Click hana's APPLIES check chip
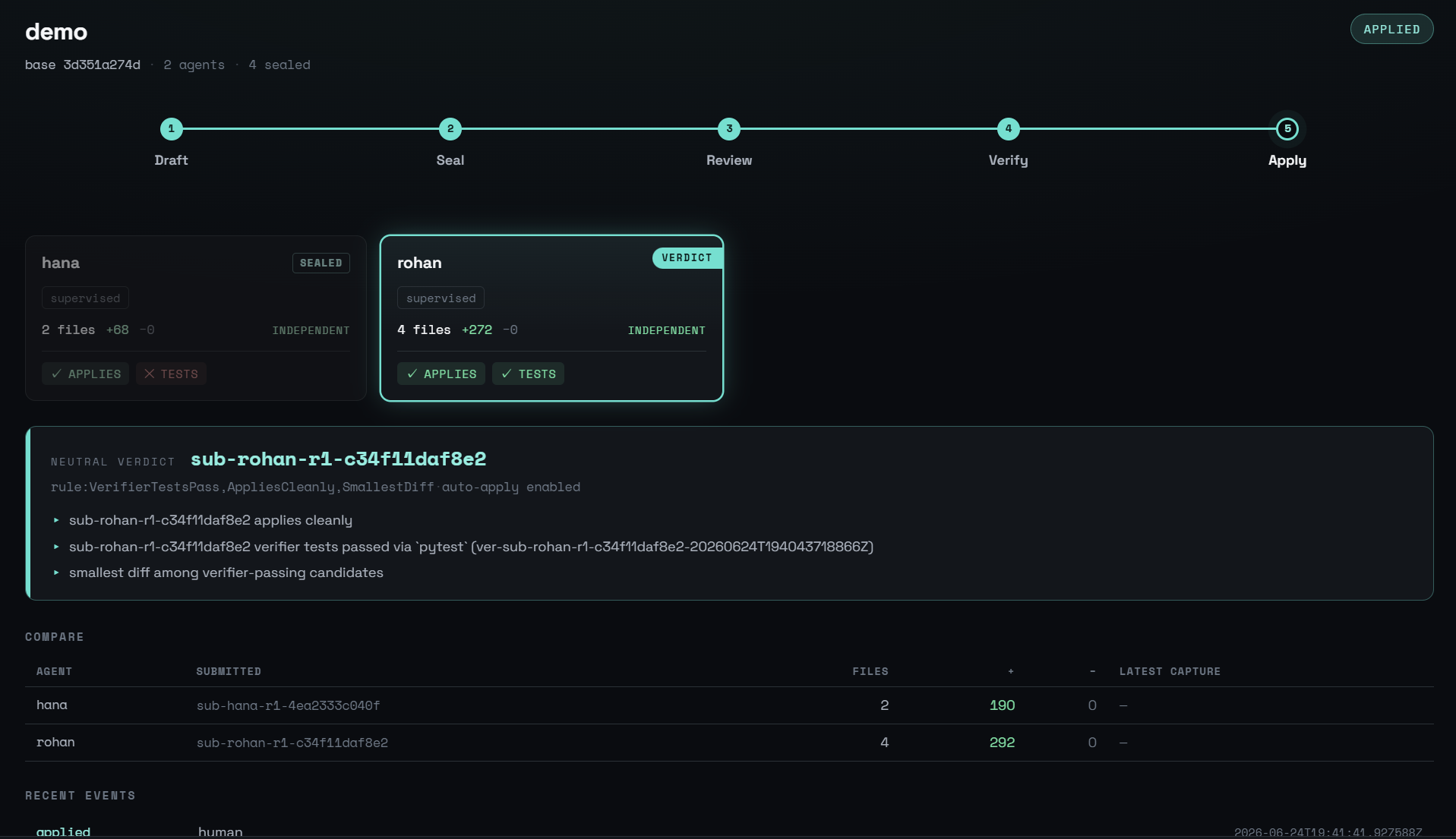1456x839 pixels. click(x=86, y=374)
